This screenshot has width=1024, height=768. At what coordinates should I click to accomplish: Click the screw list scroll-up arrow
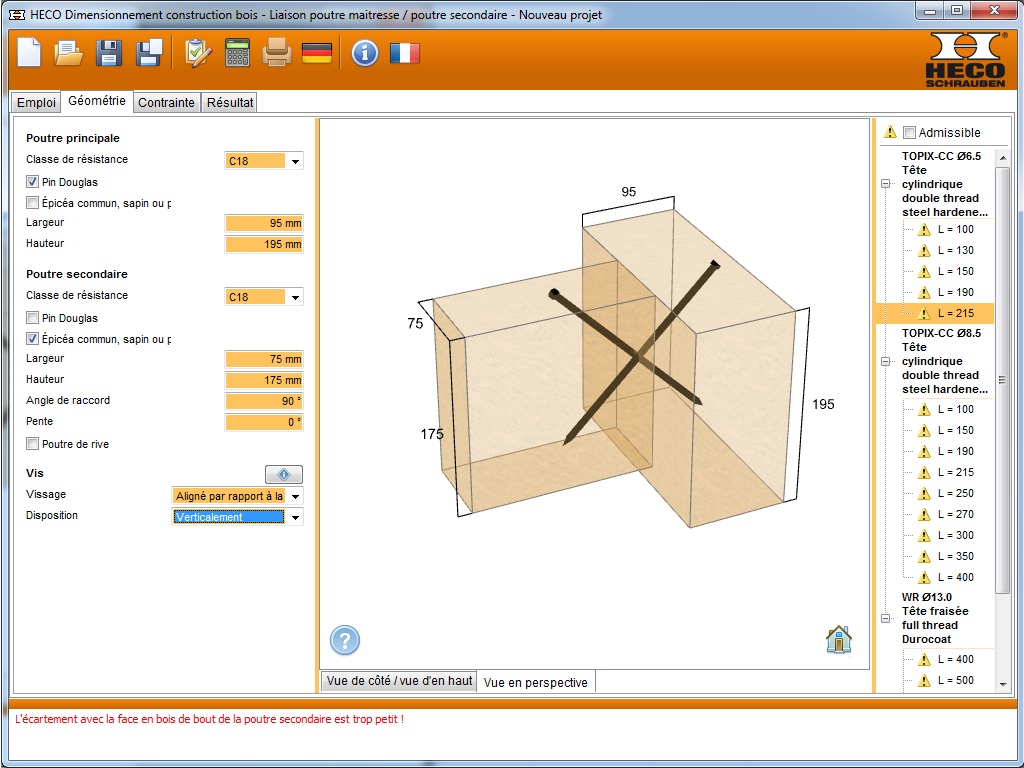(x=1003, y=157)
